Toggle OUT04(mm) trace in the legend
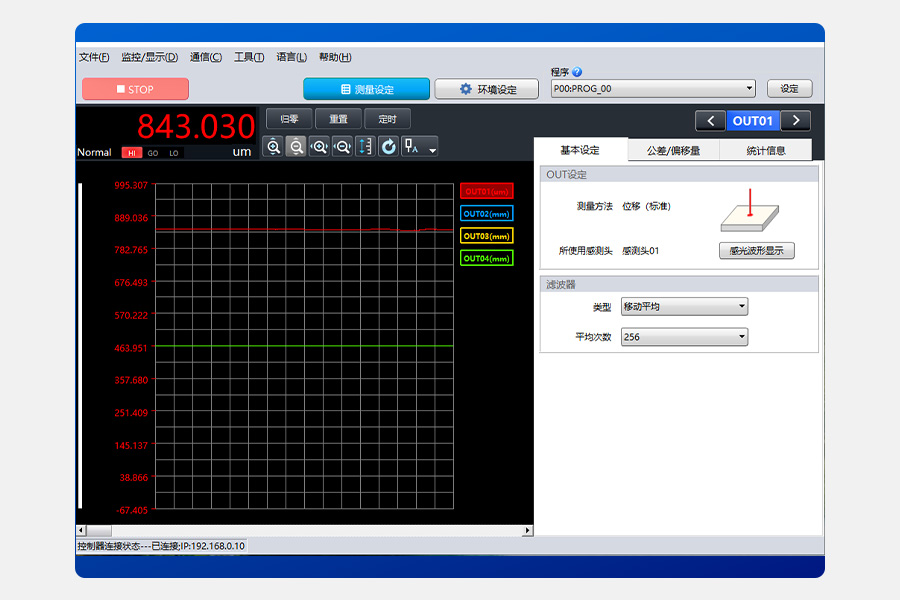 (487, 258)
